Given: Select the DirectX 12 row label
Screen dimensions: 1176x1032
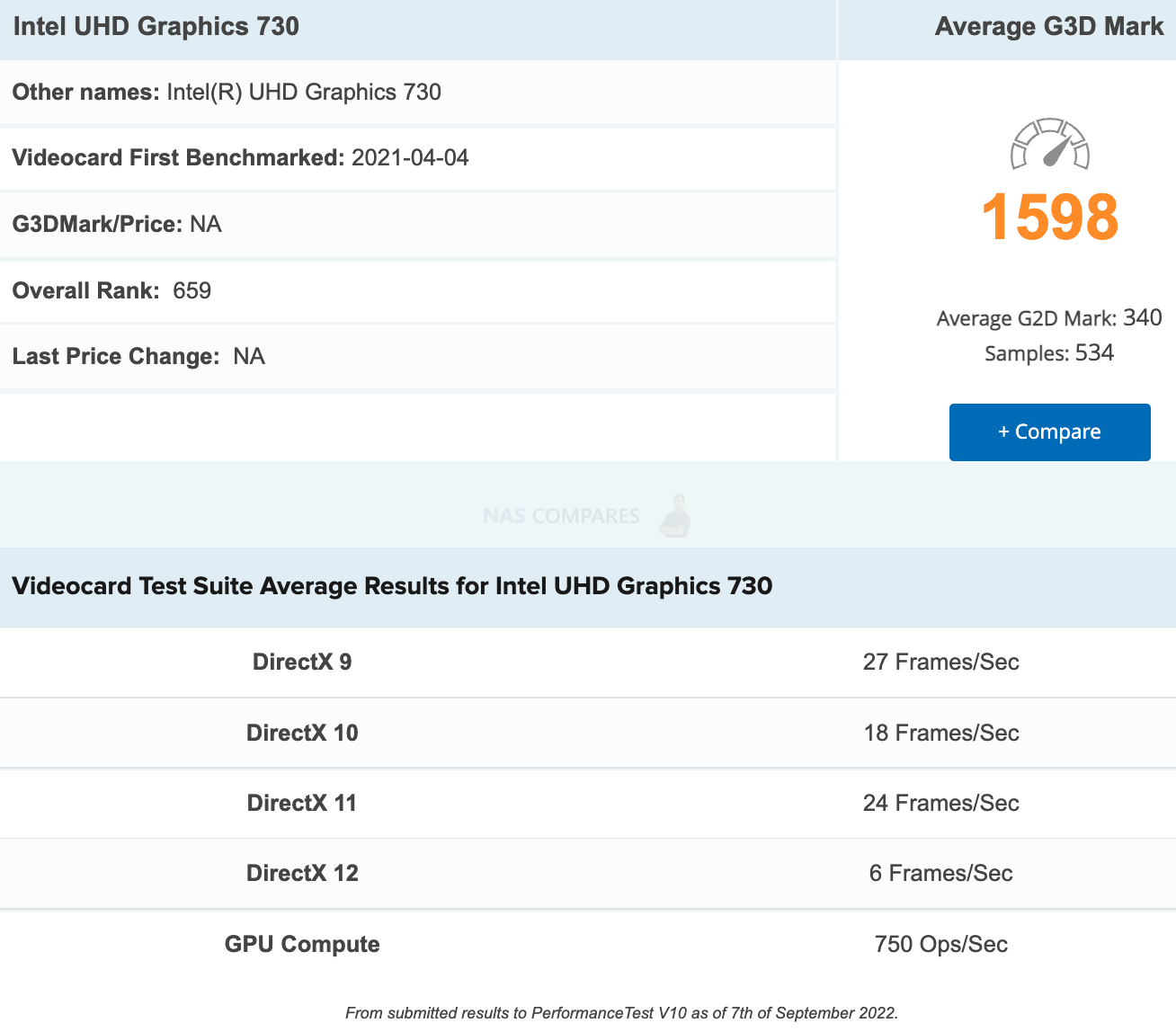Looking at the screenshot, I should [x=302, y=873].
